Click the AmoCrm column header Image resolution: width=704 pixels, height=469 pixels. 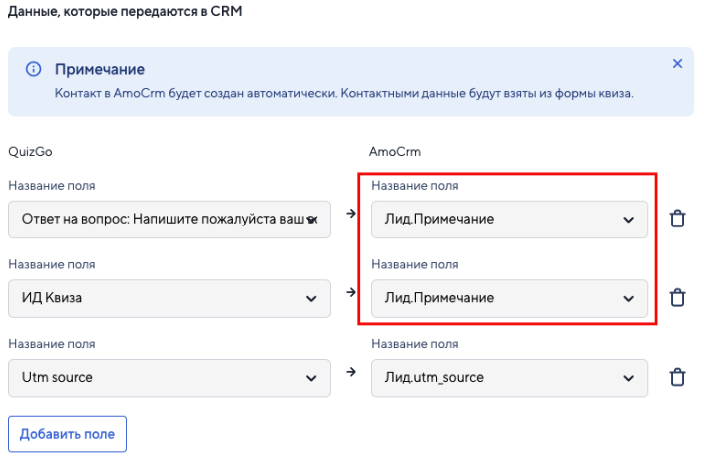click(x=396, y=151)
